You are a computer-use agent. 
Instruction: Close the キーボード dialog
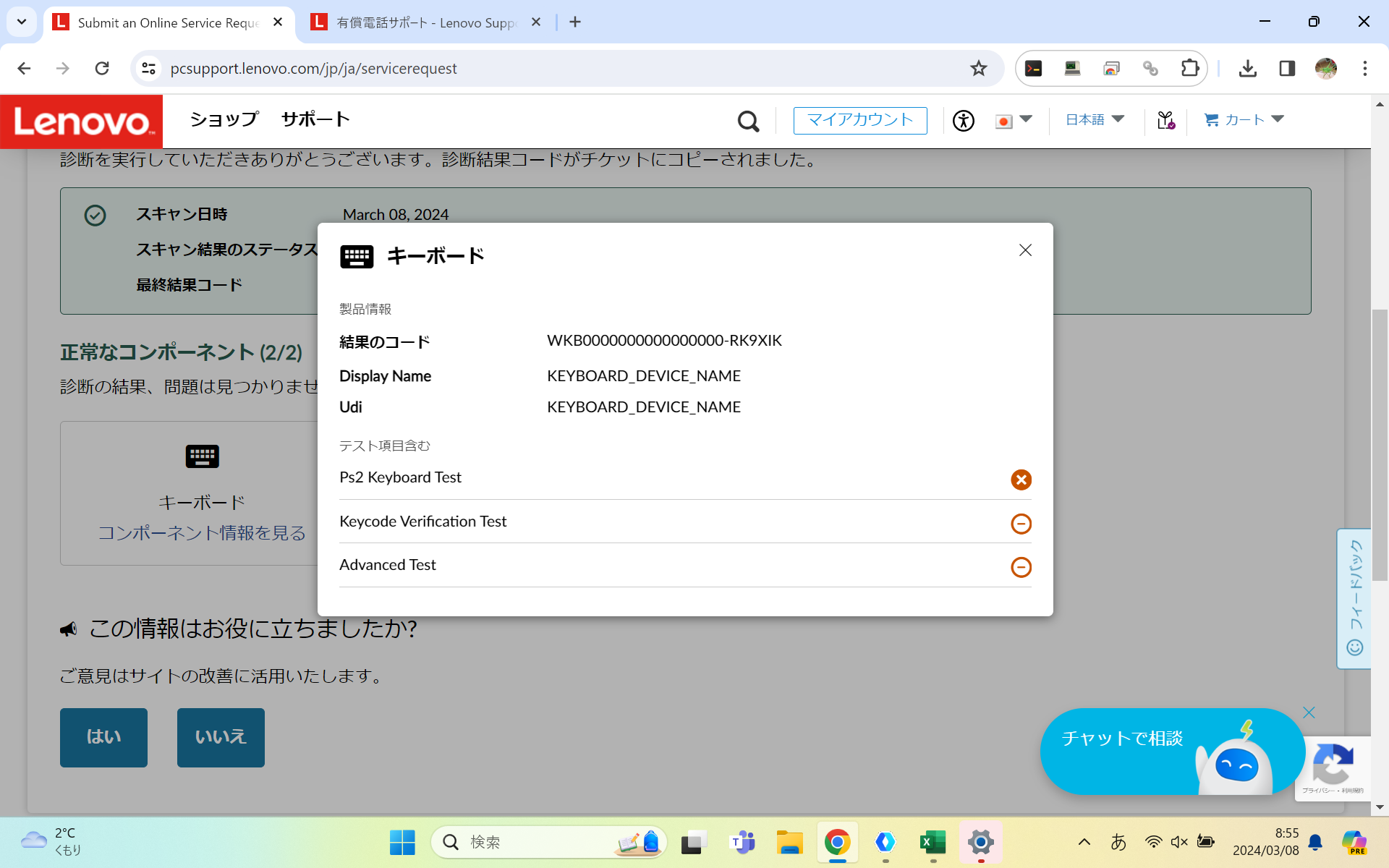click(x=1025, y=250)
